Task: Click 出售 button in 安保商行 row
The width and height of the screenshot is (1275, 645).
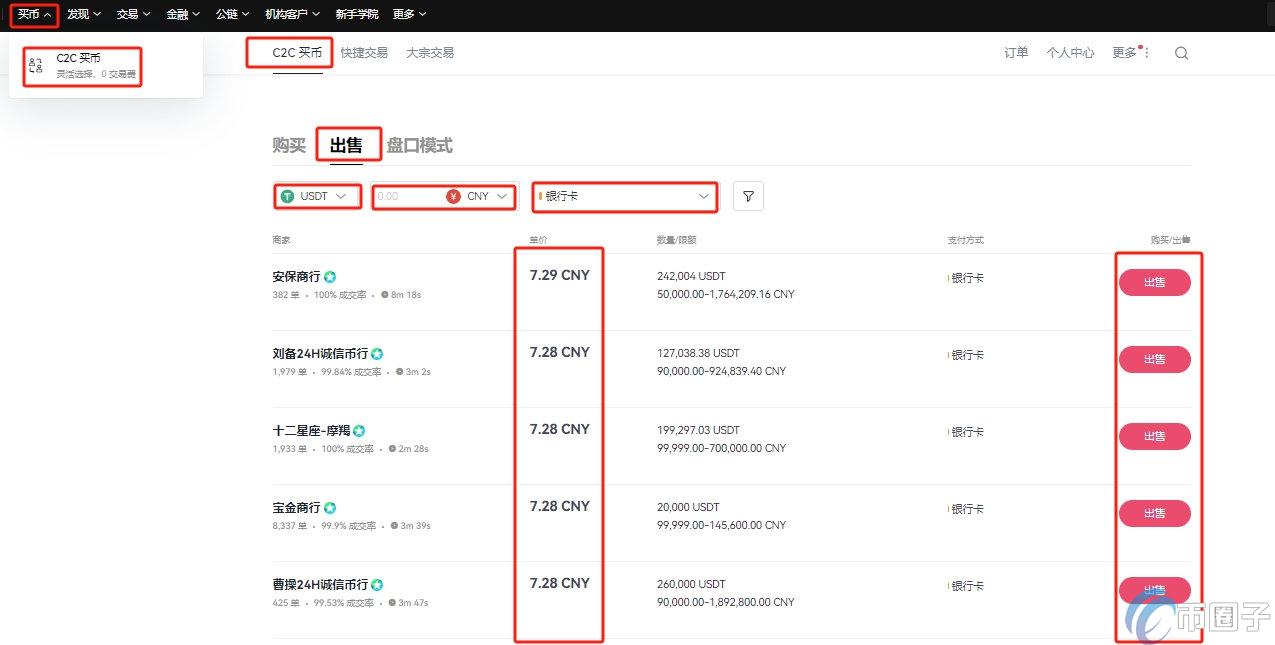Action: [x=1155, y=282]
